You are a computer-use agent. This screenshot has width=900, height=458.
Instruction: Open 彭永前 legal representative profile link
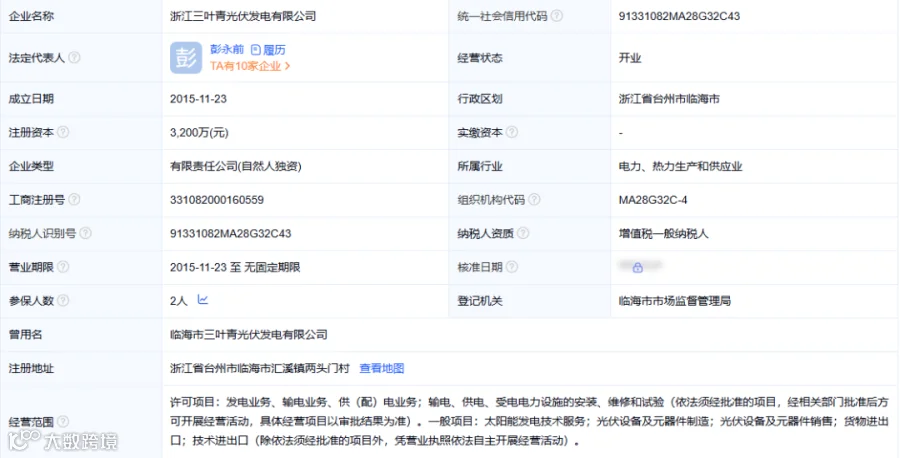click(x=227, y=50)
